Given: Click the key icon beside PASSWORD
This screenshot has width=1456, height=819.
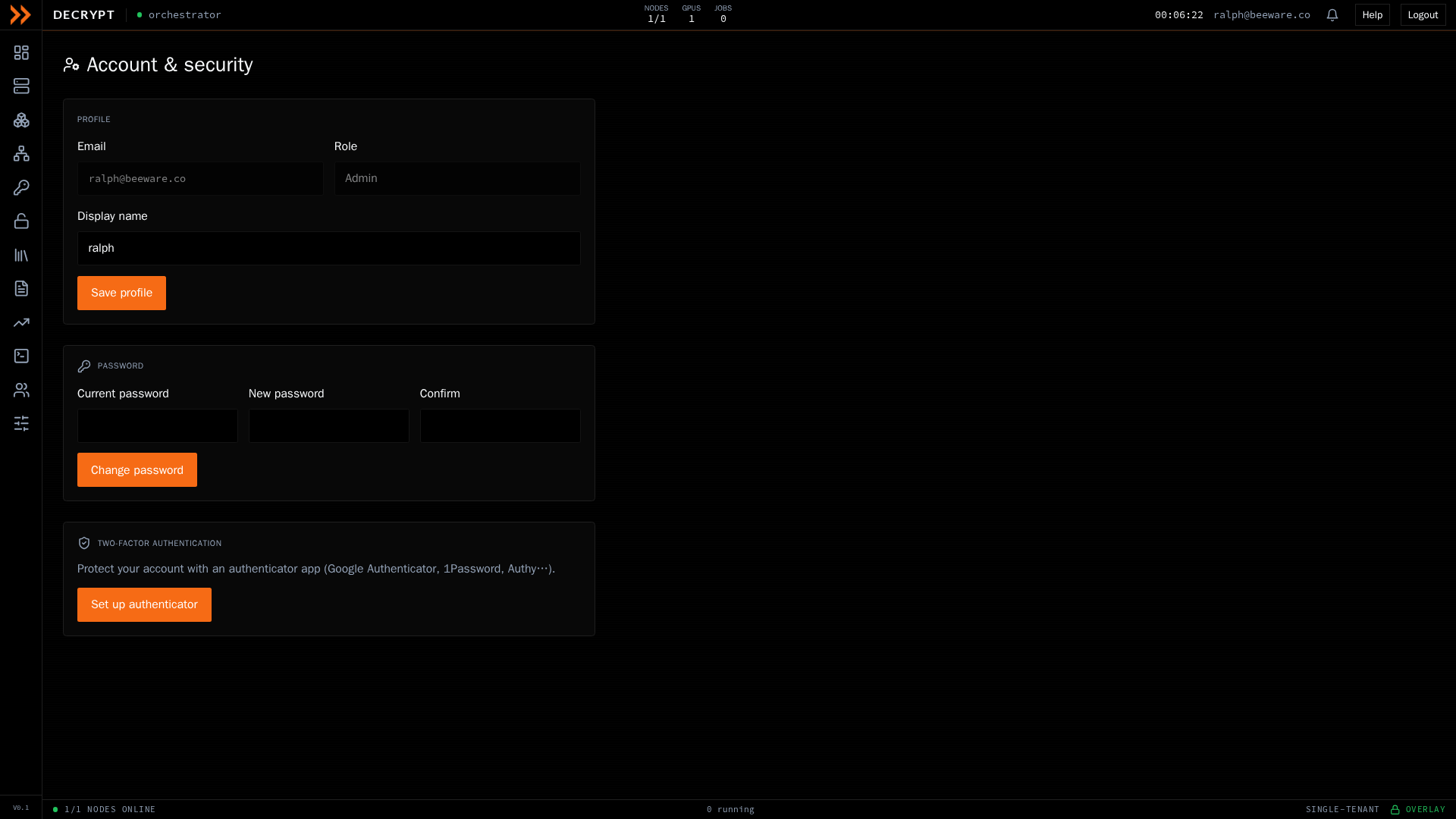Looking at the screenshot, I should click(x=84, y=366).
